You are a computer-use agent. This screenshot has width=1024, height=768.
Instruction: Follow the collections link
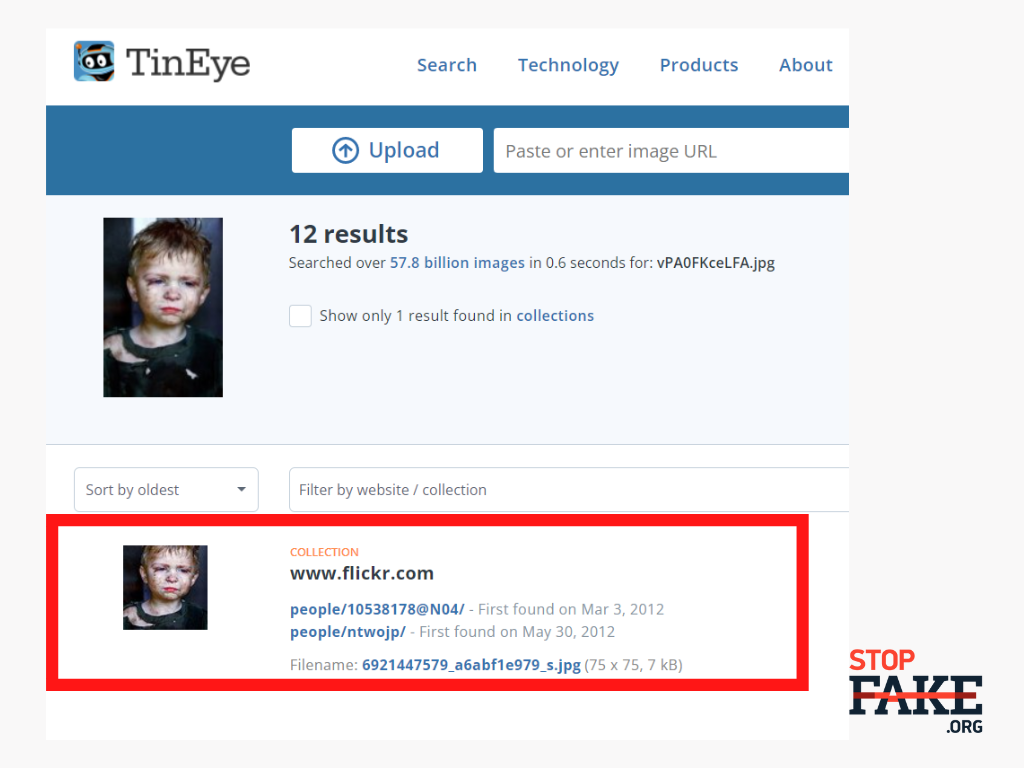(x=555, y=315)
